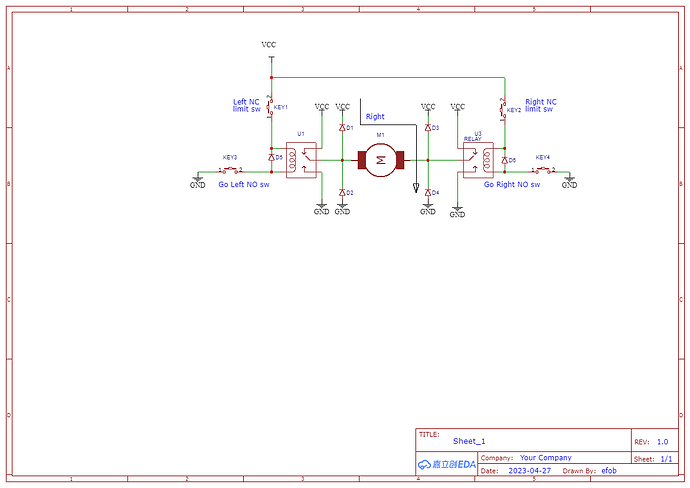Pick diode D4 symbol
The width and height of the screenshot is (690, 488).
[x=428, y=193]
